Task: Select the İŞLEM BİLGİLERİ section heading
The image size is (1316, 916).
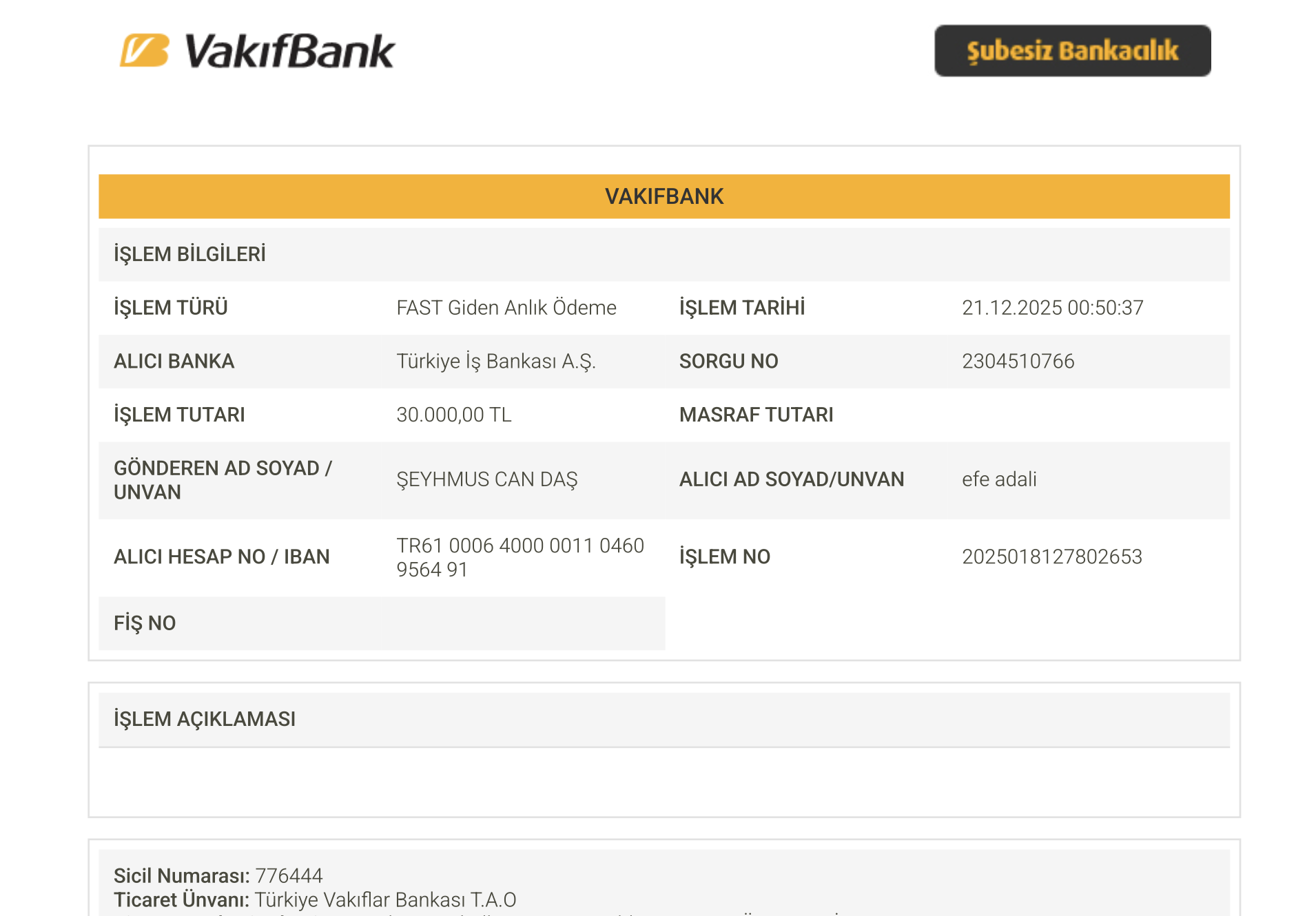Action: click(189, 254)
